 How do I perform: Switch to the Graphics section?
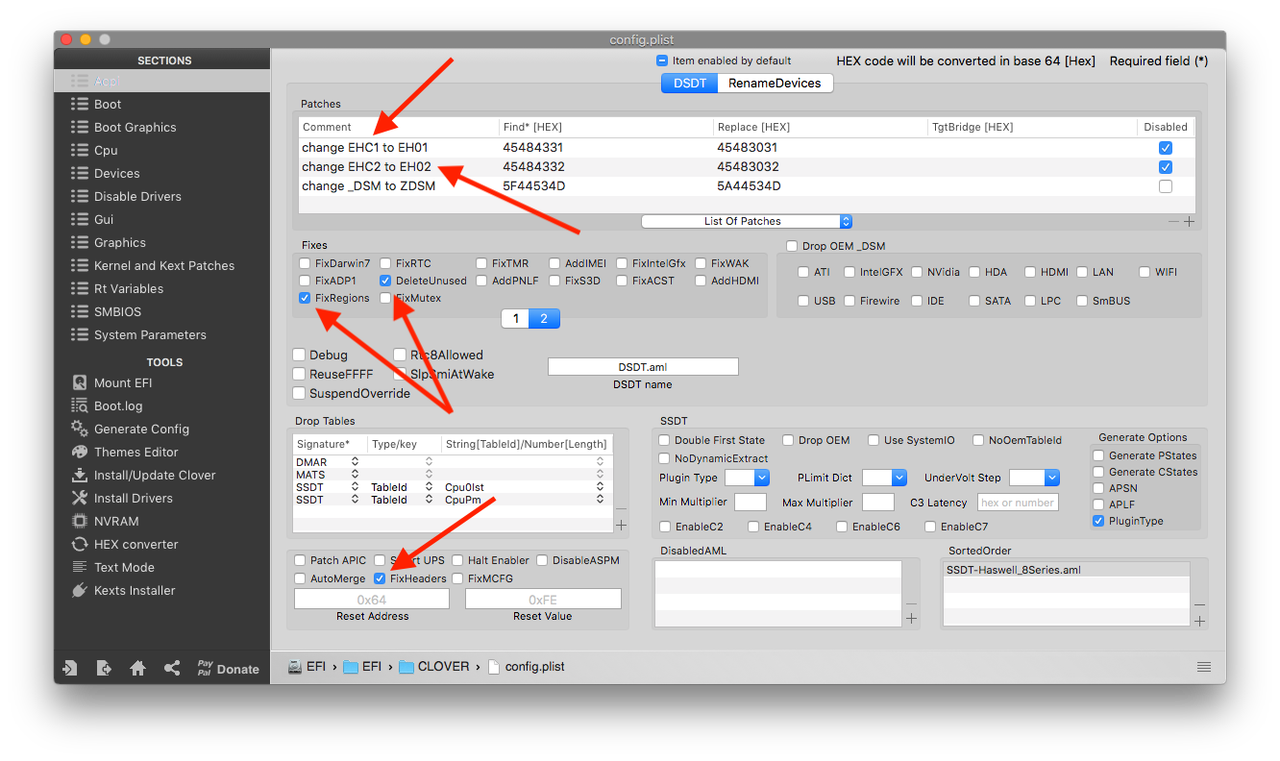[120, 242]
